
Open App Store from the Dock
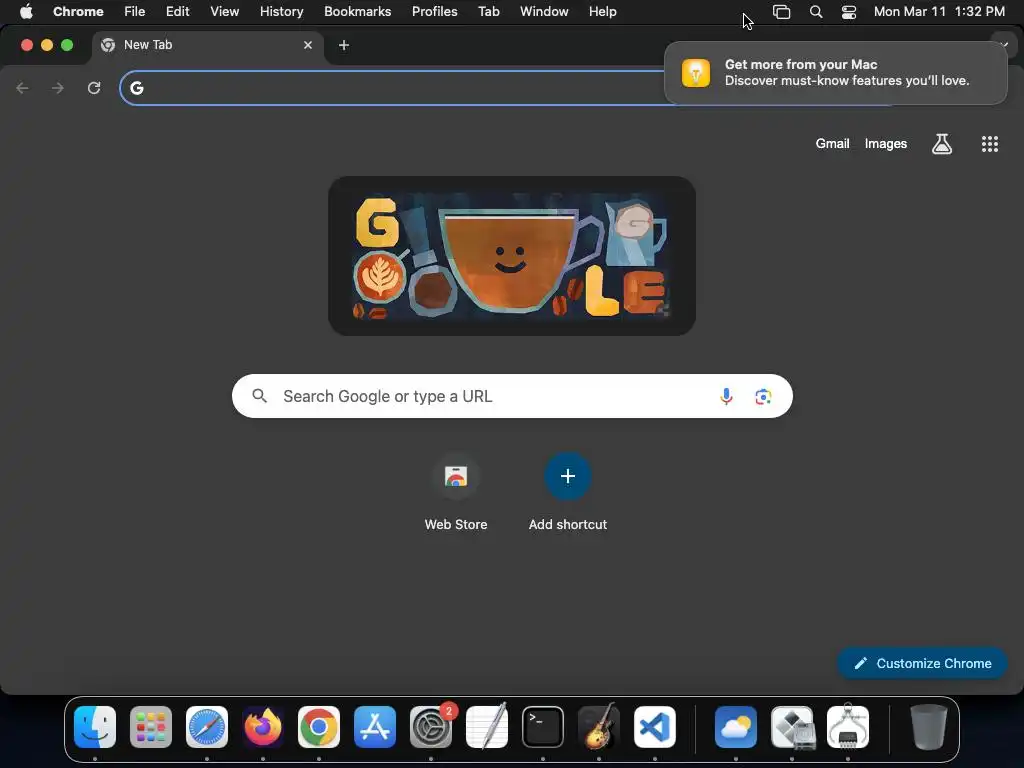pos(375,726)
